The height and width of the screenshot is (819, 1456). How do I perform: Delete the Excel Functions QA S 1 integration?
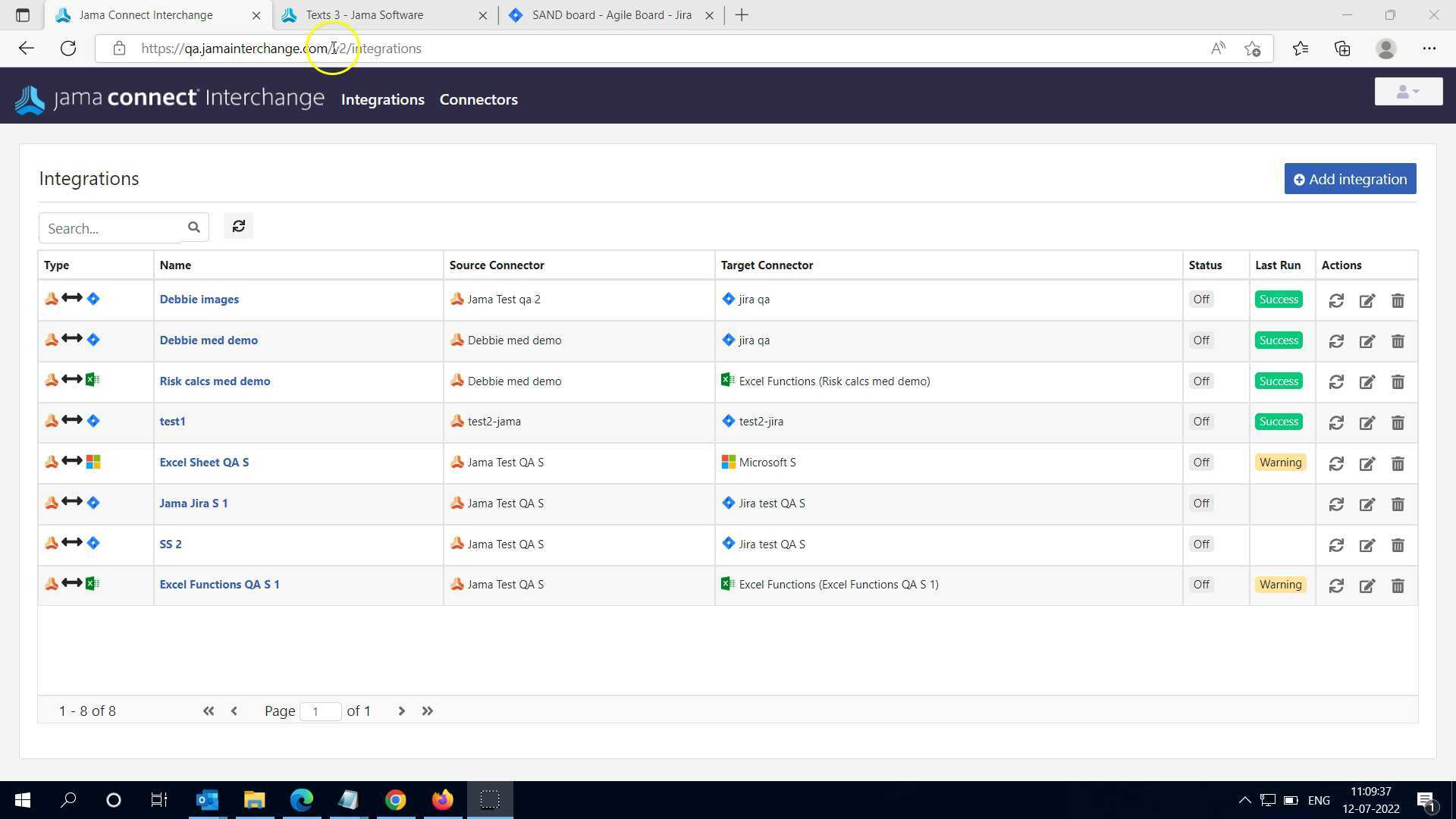click(x=1398, y=585)
